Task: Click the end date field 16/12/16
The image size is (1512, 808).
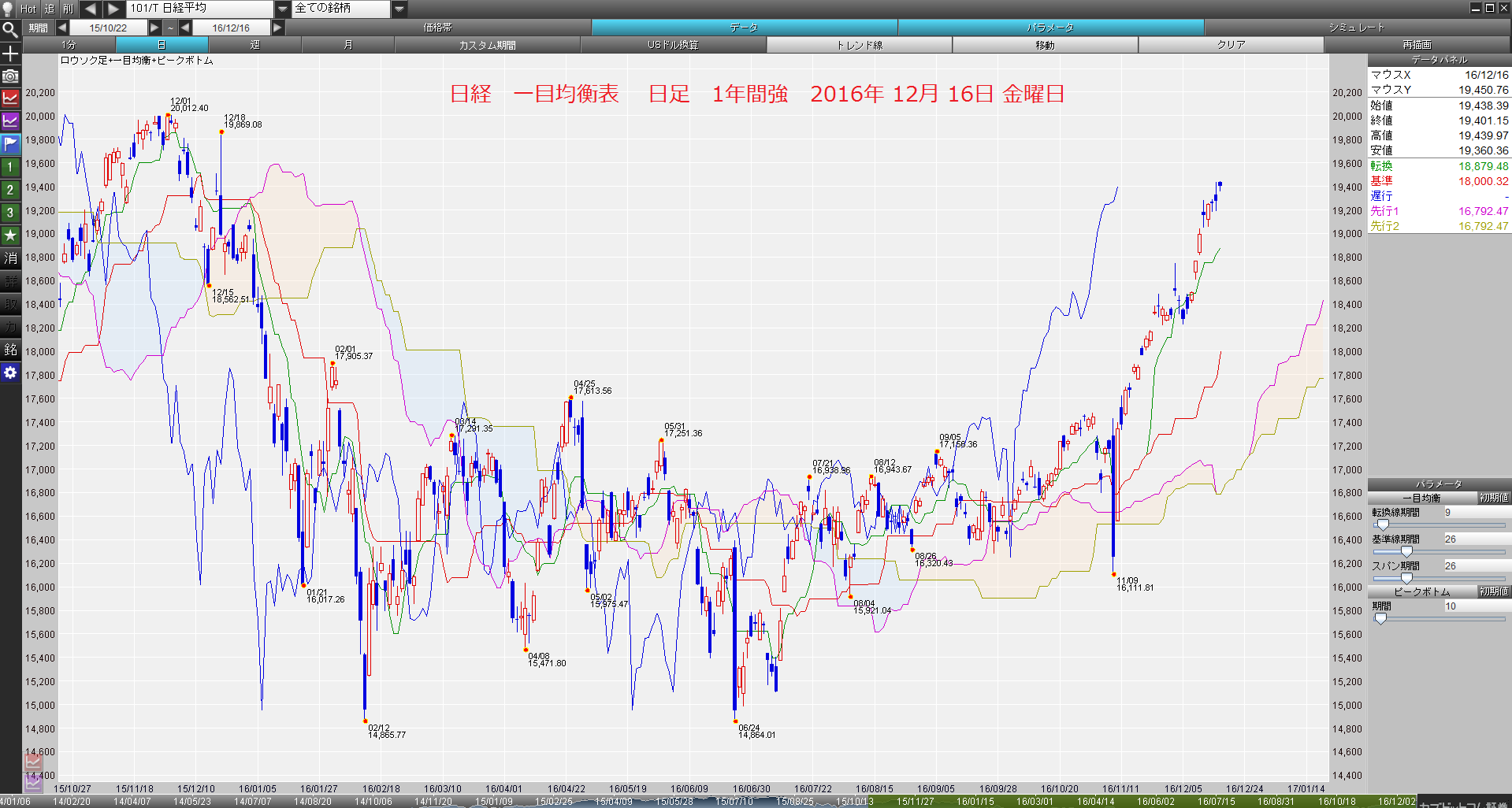Action: tap(231, 28)
